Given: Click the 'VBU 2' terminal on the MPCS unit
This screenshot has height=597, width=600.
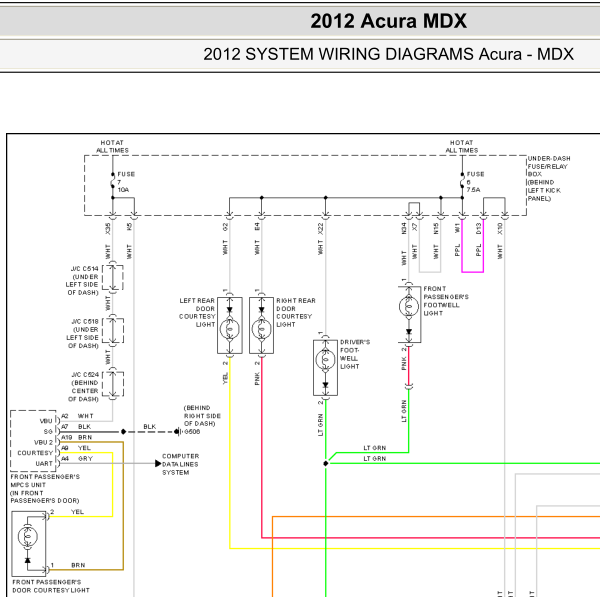Looking at the screenshot, I should [43, 442].
